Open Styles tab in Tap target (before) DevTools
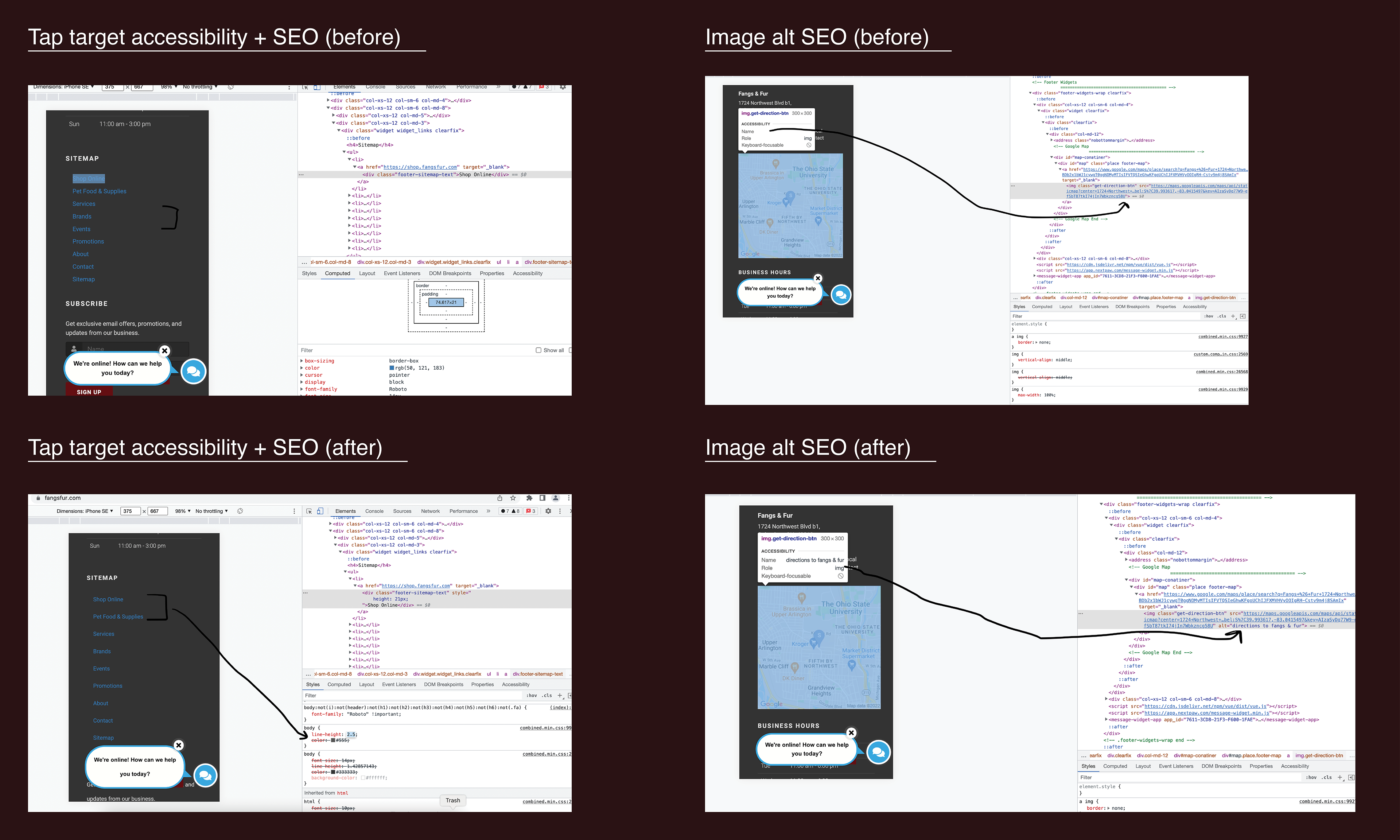This screenshot has width=1400, height=840. (x=309, y=273)
